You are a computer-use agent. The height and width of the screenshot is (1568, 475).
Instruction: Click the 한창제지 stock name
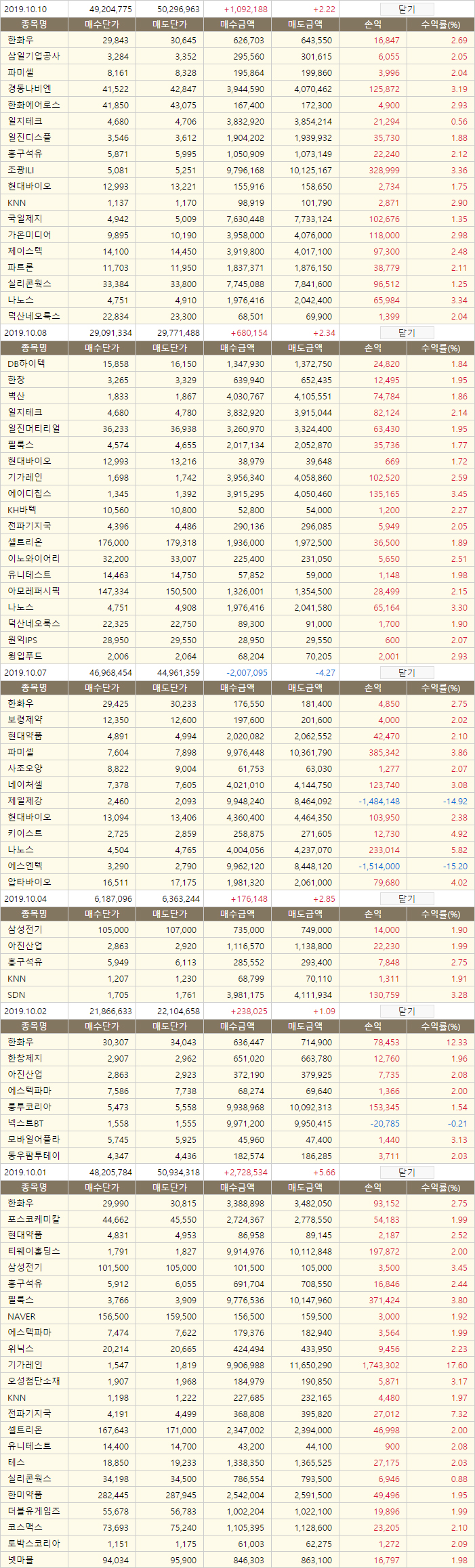coord(24,1058)
